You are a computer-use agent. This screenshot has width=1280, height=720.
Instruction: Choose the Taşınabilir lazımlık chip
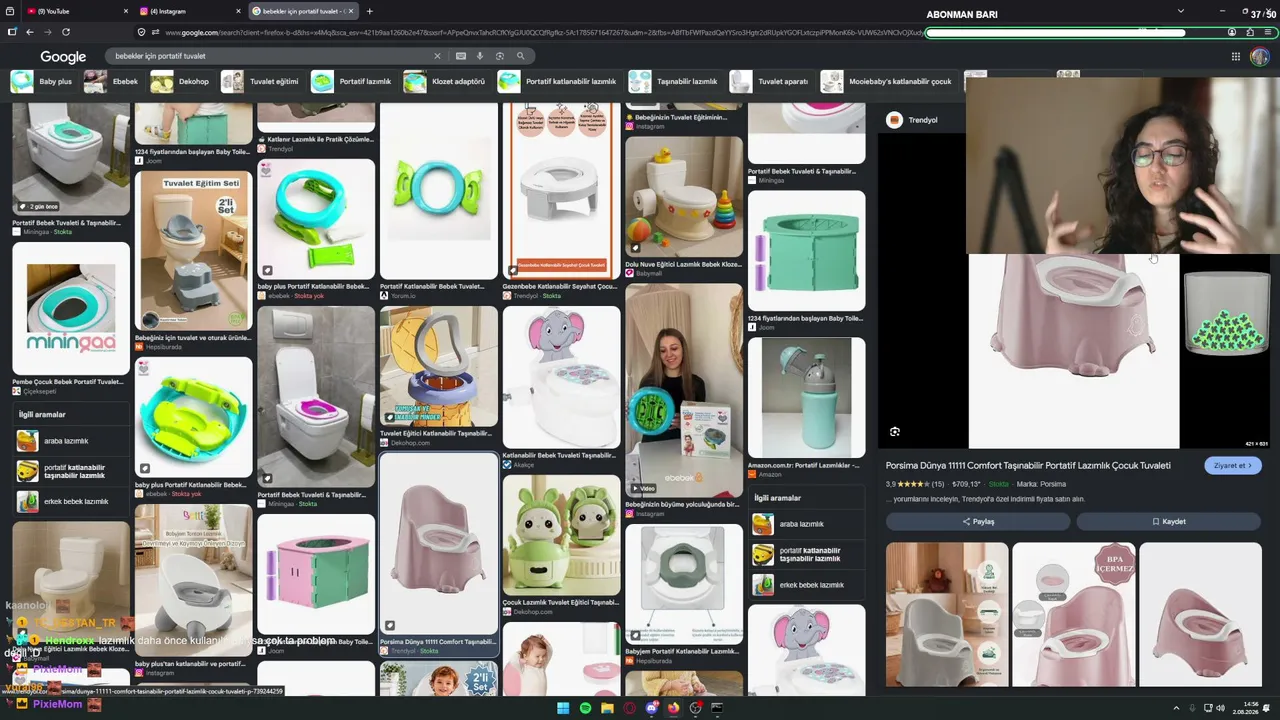click(674, 81)
